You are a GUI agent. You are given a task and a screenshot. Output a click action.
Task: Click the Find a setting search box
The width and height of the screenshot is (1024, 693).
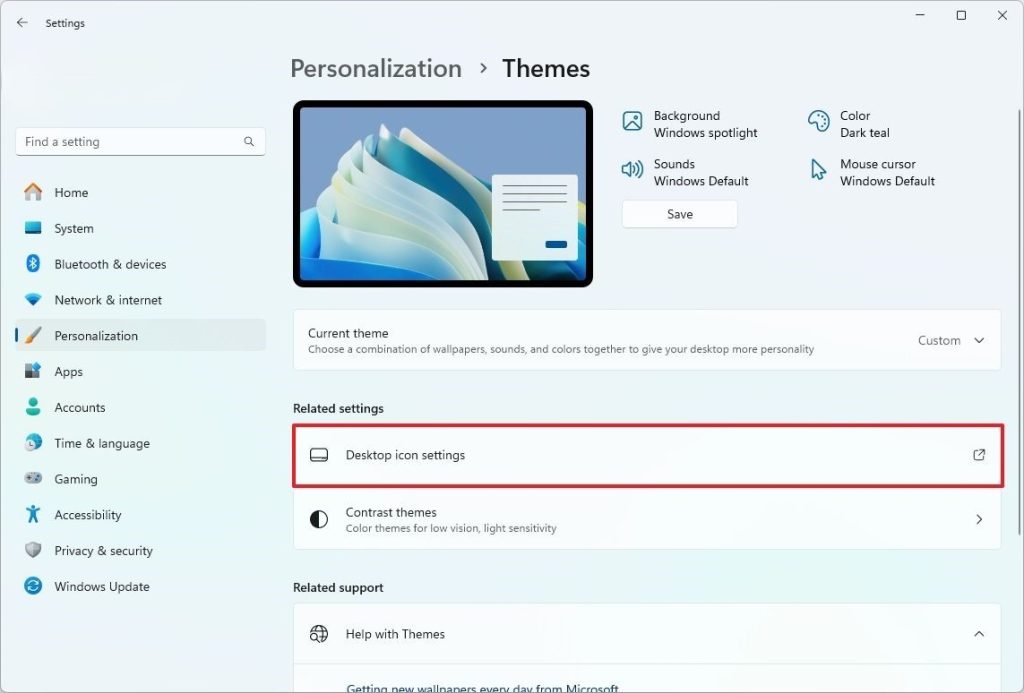[130, 142]
